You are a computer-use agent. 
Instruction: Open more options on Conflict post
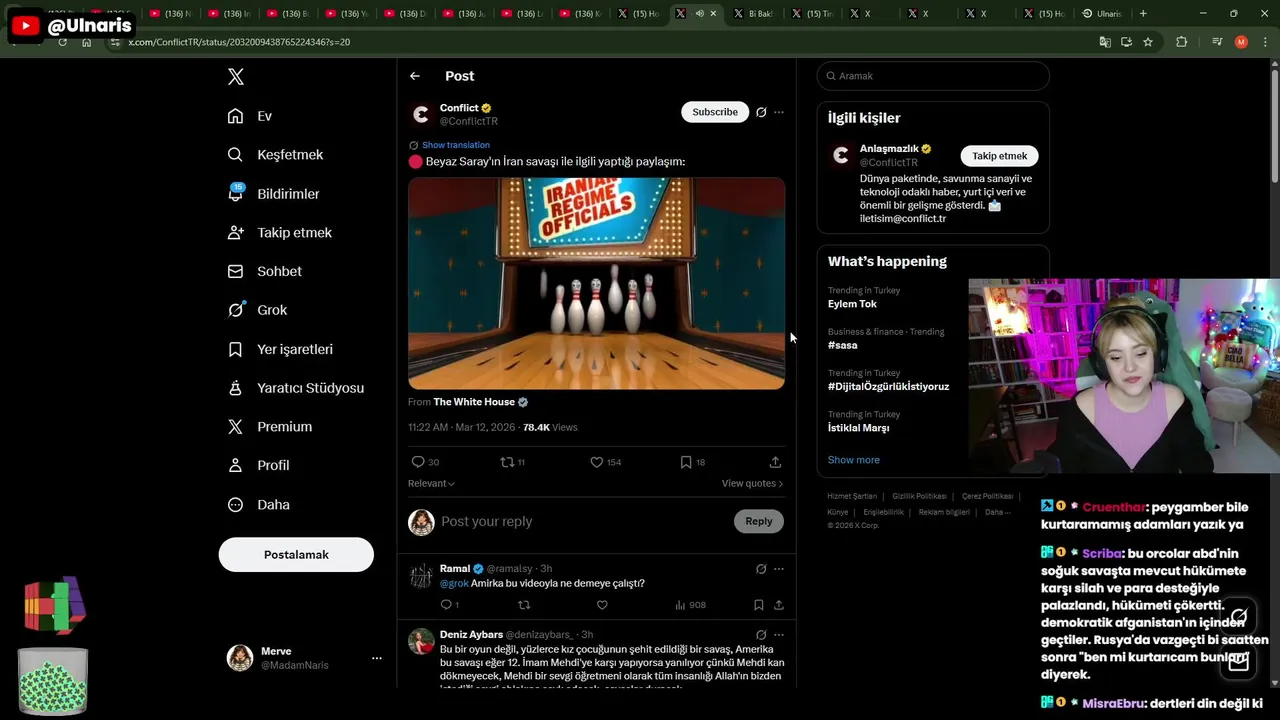[779, 112]
